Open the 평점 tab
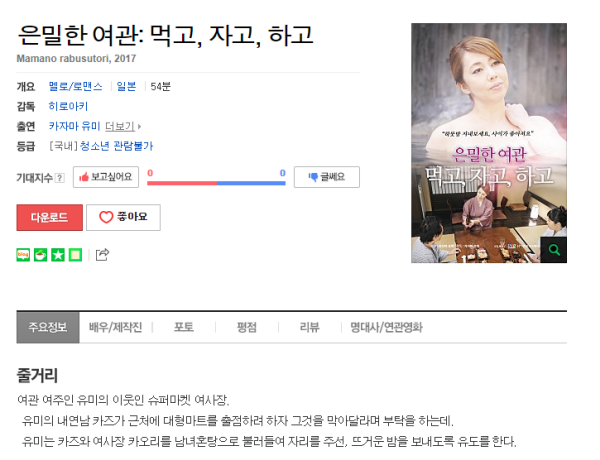Viewport: 600px width, 460px height. (x=247, y=327)
